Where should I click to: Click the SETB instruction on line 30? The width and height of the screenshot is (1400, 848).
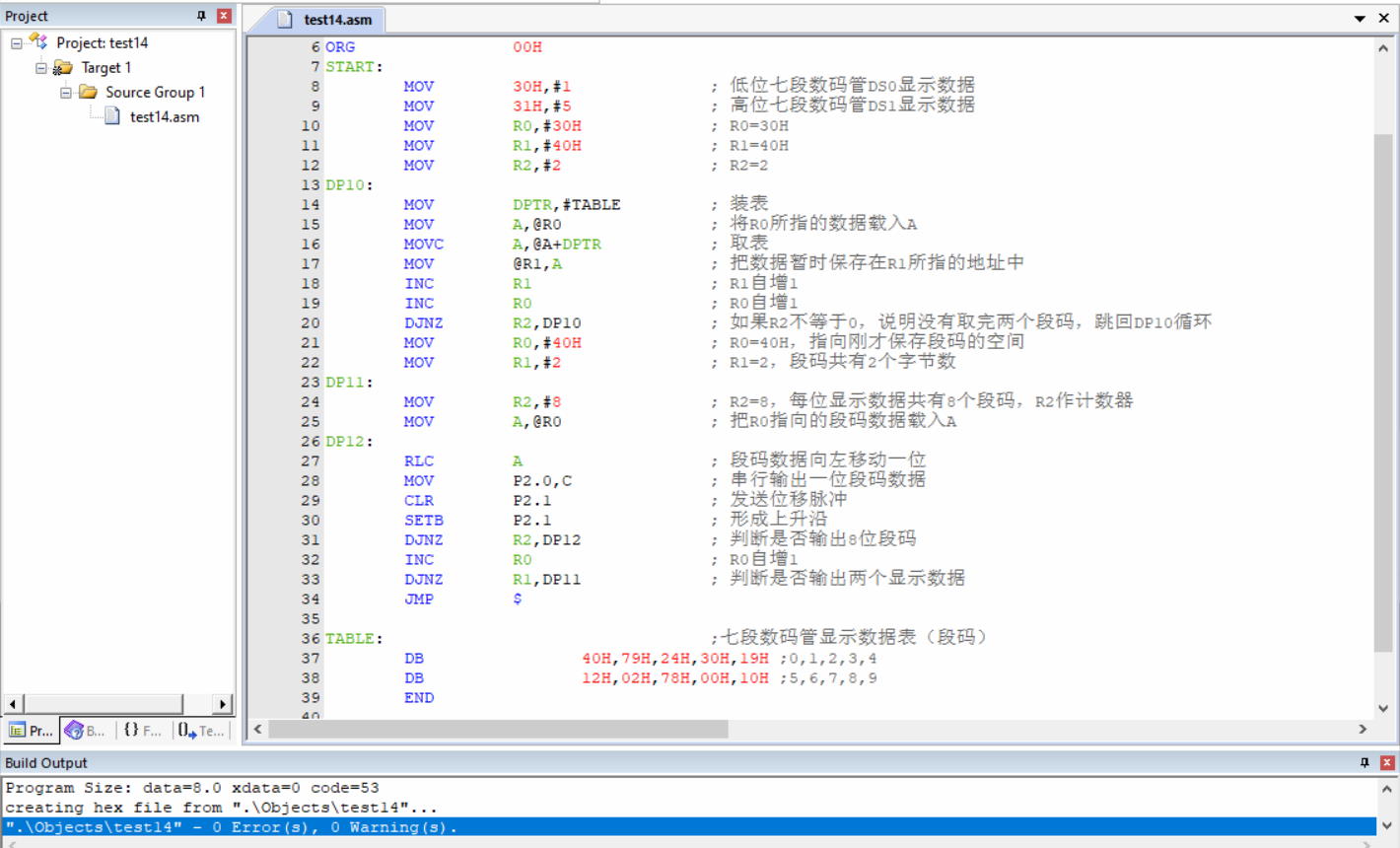424,521
